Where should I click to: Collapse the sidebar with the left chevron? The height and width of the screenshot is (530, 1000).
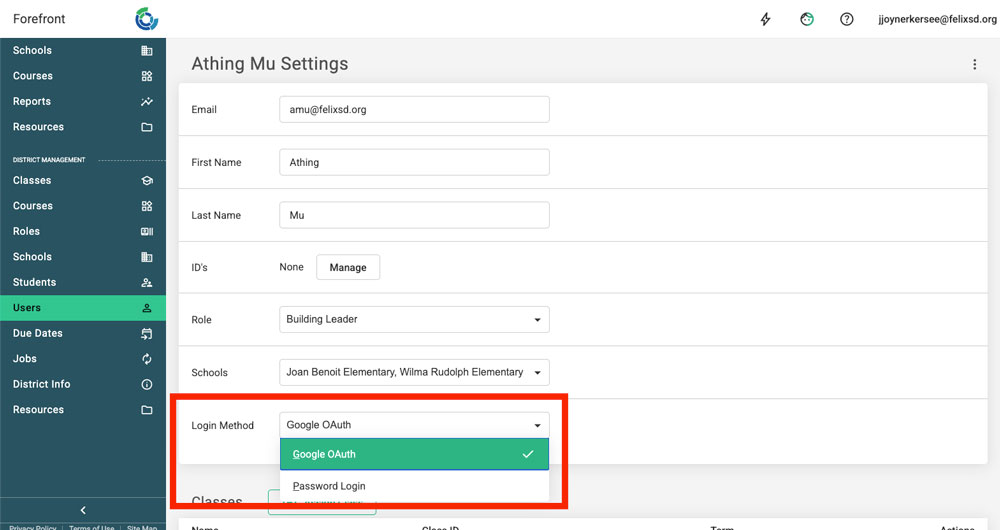(x=83, y=510)
